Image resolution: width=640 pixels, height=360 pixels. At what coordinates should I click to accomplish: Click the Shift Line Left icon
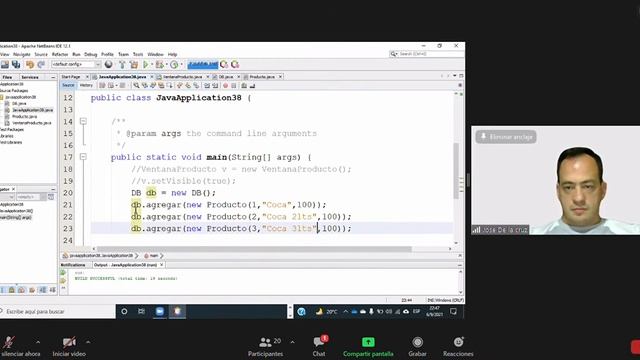[x=207, y=85]
